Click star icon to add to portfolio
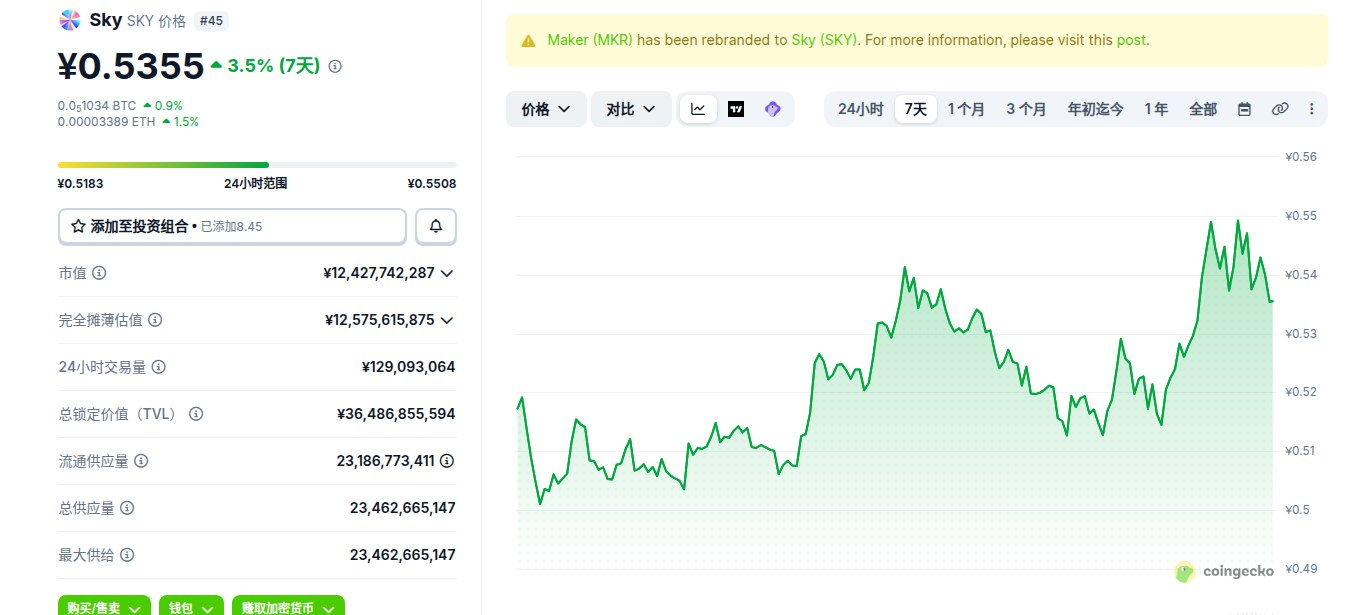 [77, 227]
